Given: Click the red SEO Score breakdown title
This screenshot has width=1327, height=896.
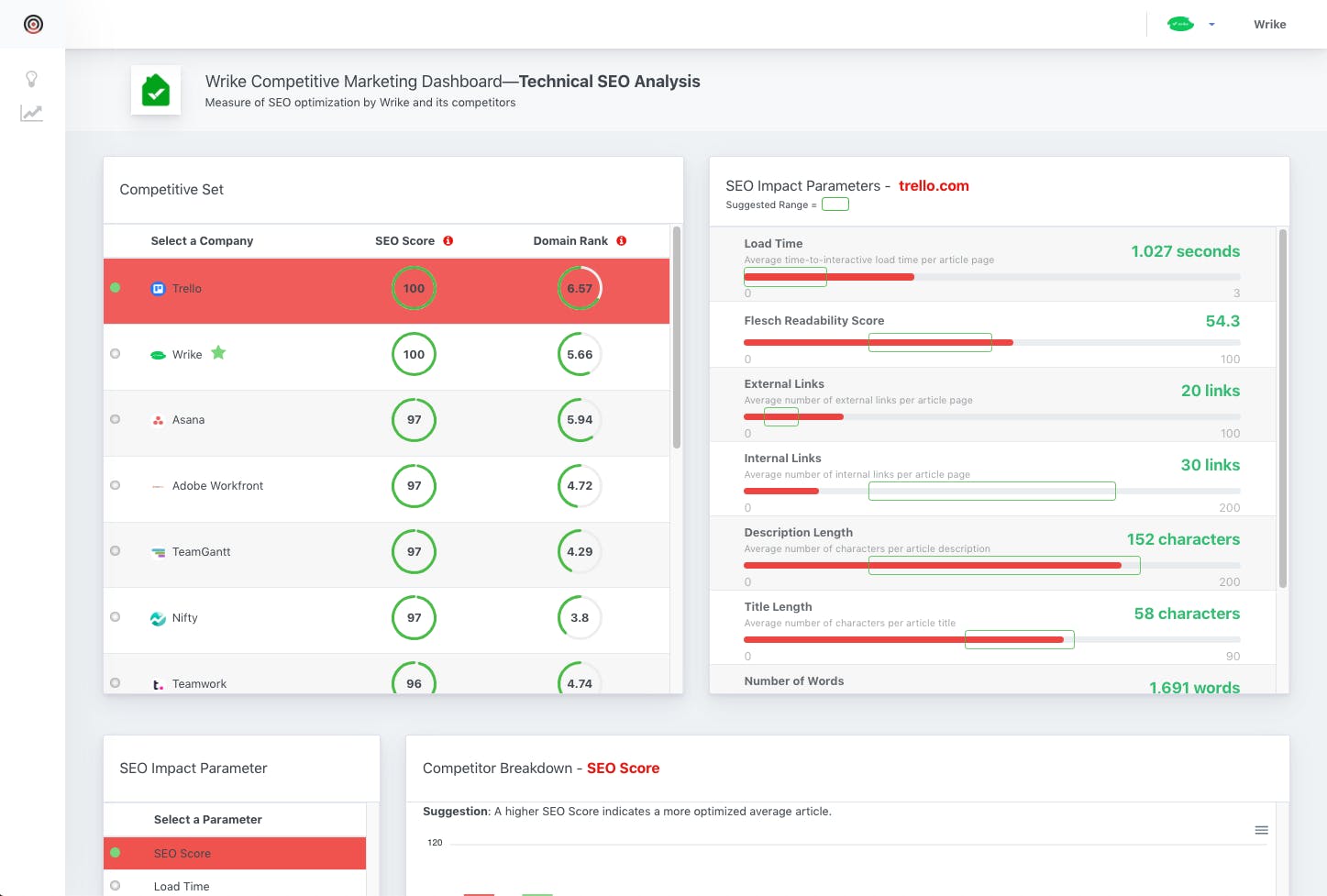Looking at the screenshot, I should tap(623, 769).
